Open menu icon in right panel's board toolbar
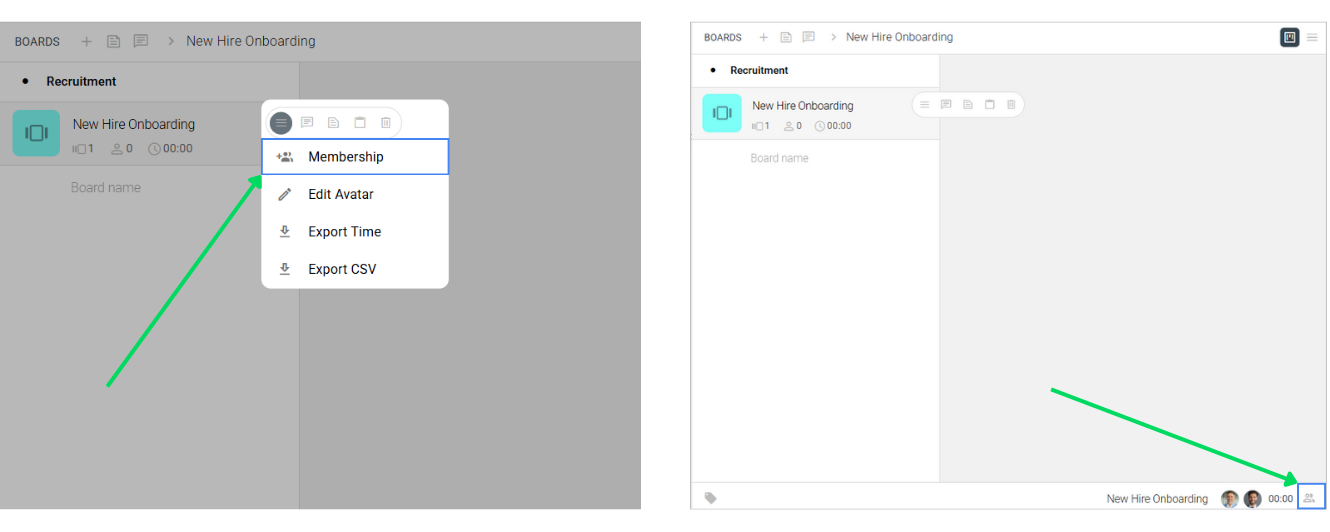The image size is (1330, 532). (x=924, y=105)
